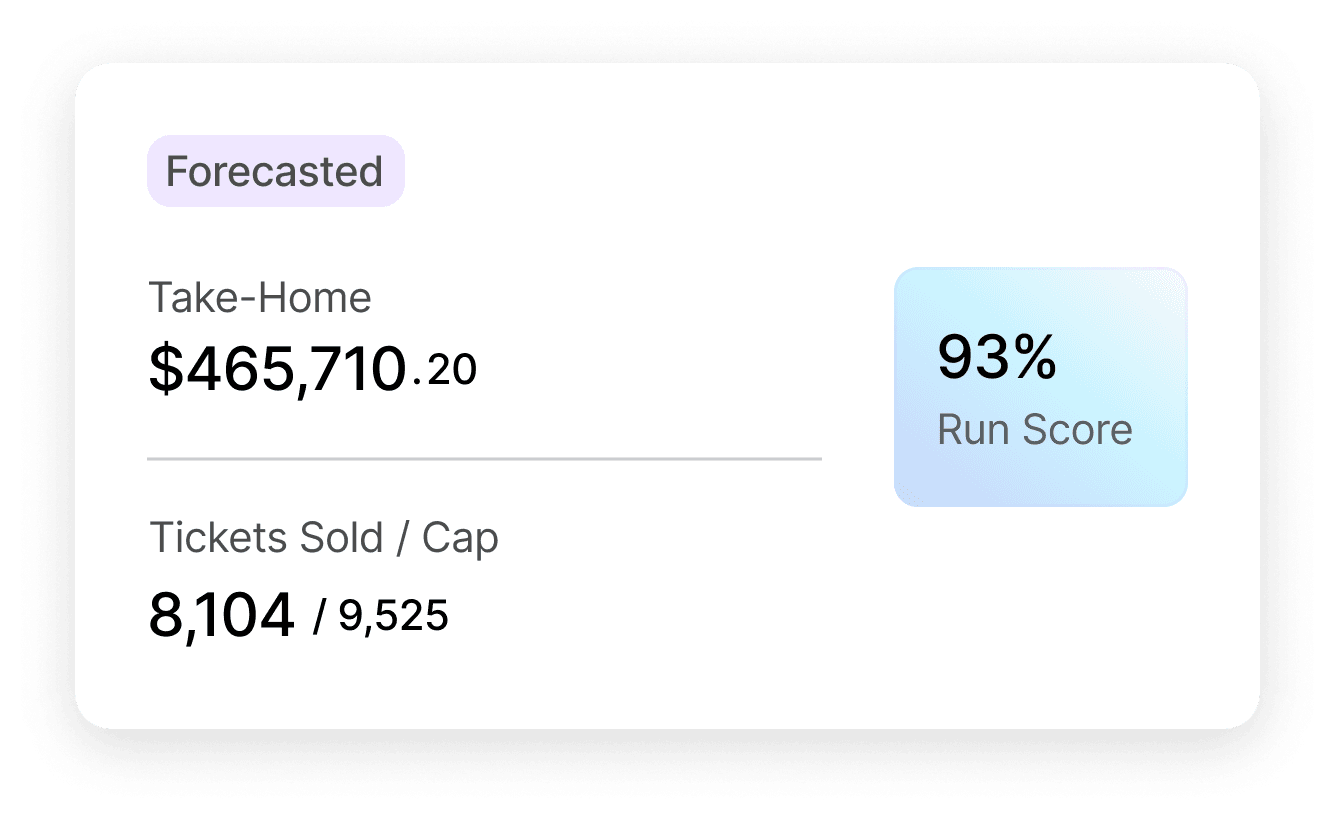The width and height of the screenshot is (1335, 816).
Task: Select the Take-Home label
Action: [260, 298]
